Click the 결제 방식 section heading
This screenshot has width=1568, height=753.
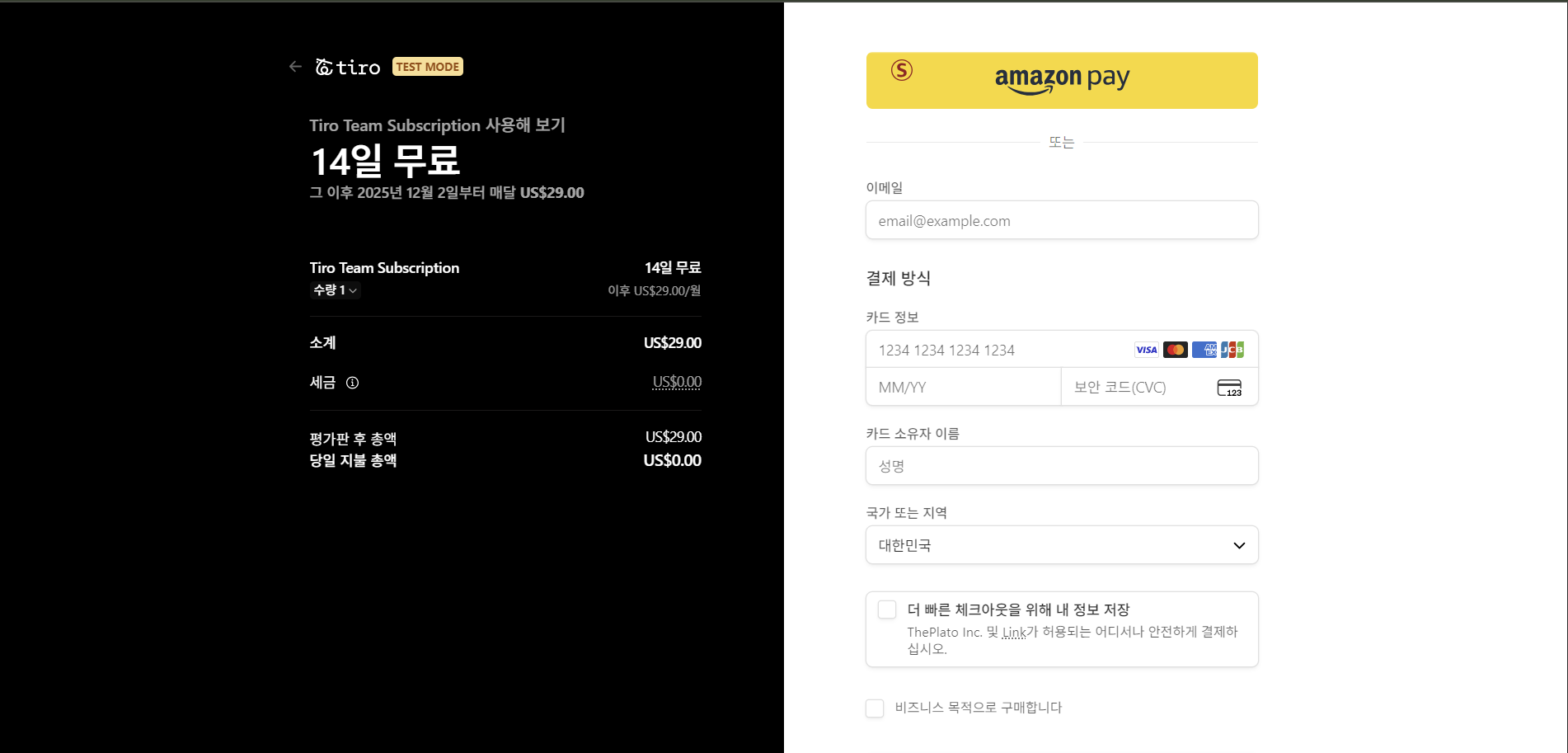[x=899, y=278]
